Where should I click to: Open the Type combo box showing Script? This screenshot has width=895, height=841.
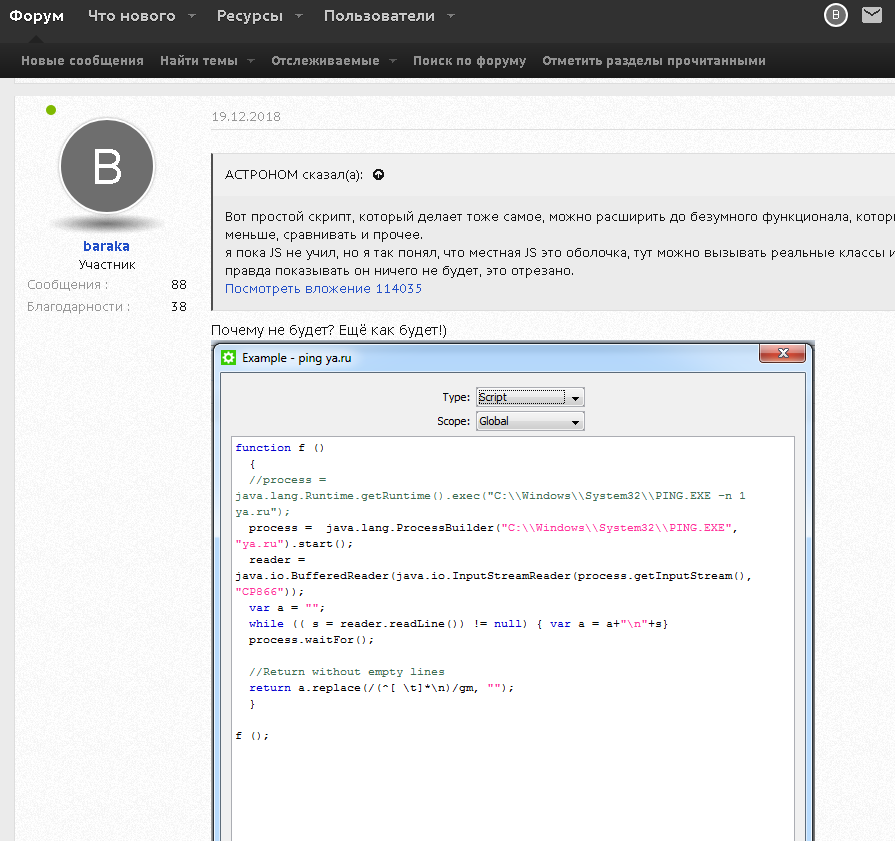coord(530,397)
